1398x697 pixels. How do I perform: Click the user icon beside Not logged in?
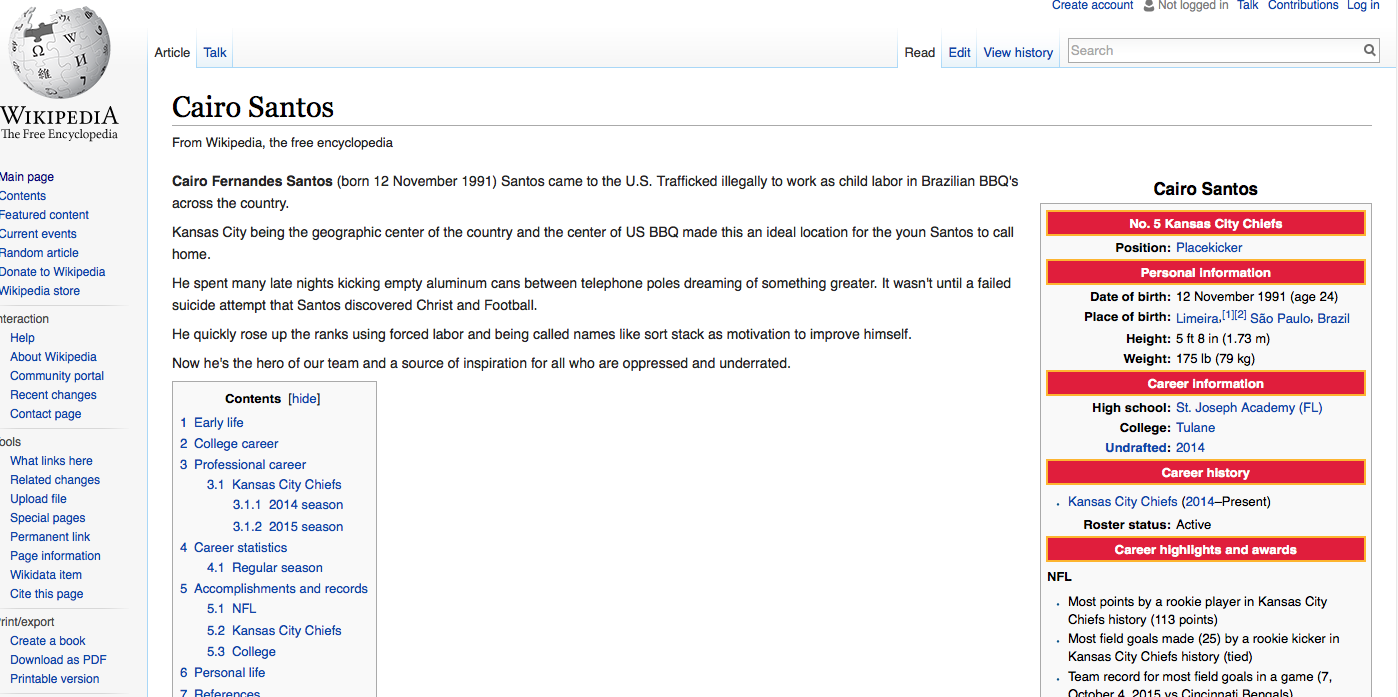click(1149, 5)
